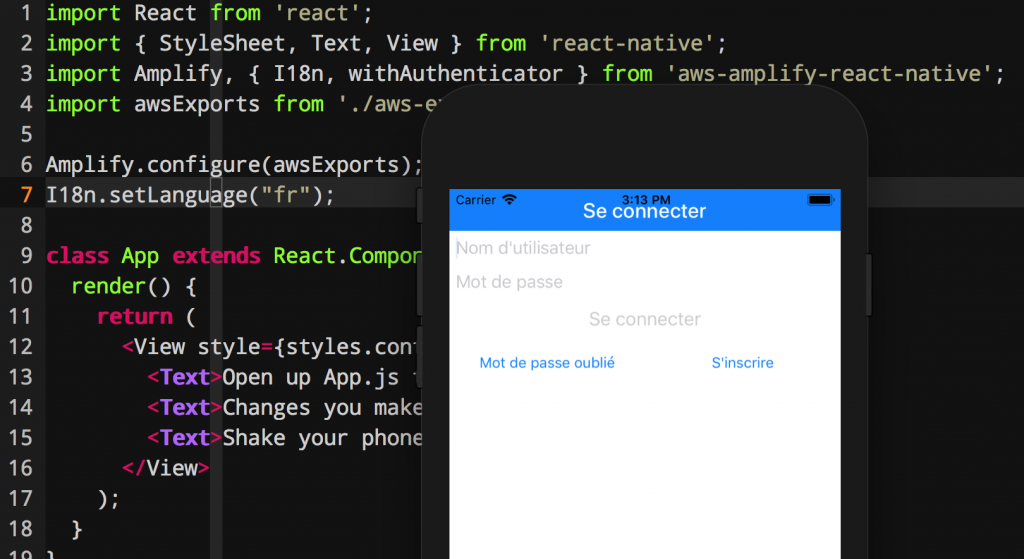Click the 'class App extends' code line
The image size is (1024, 559).
coord(233,256)
